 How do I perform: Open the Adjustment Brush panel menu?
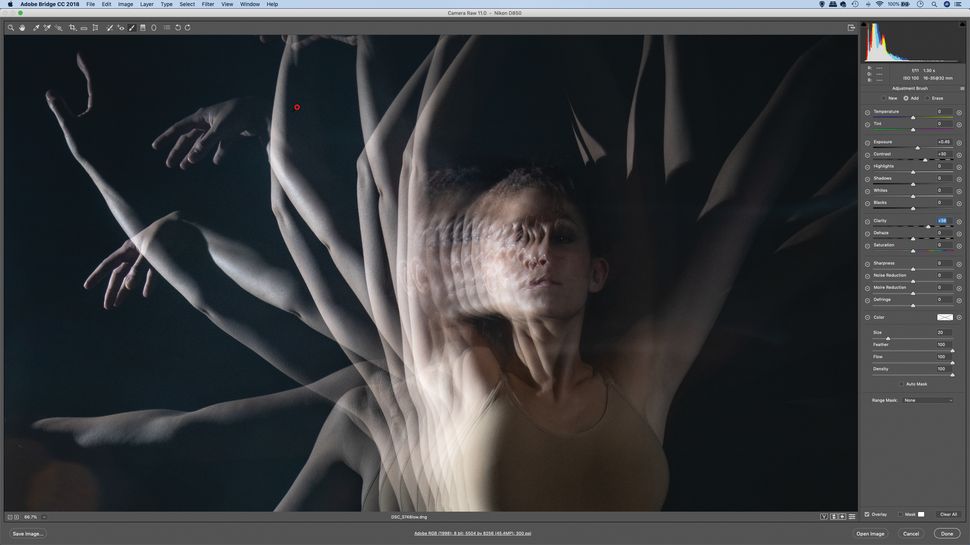962,88
